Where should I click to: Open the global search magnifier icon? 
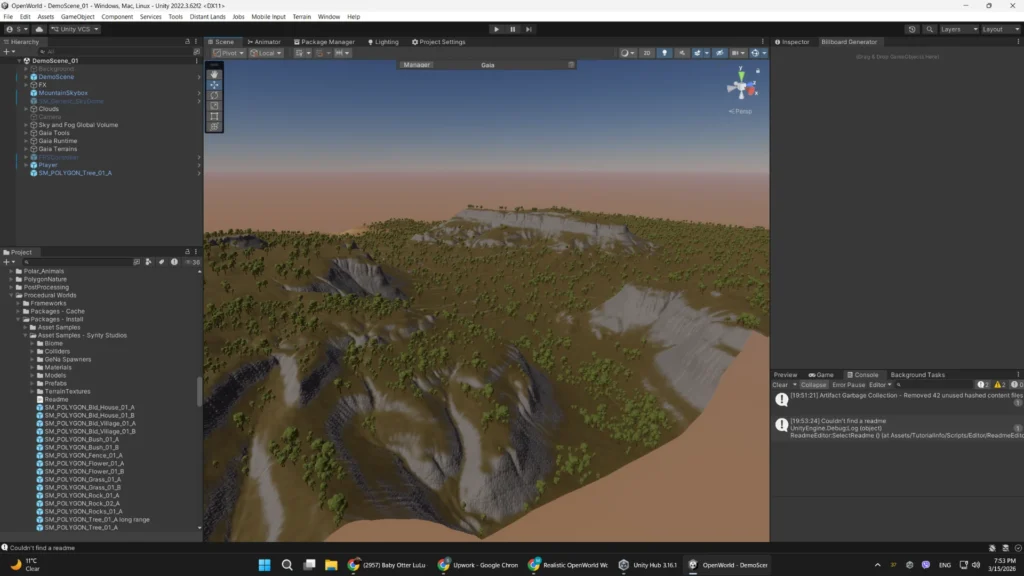pos(929,29)
